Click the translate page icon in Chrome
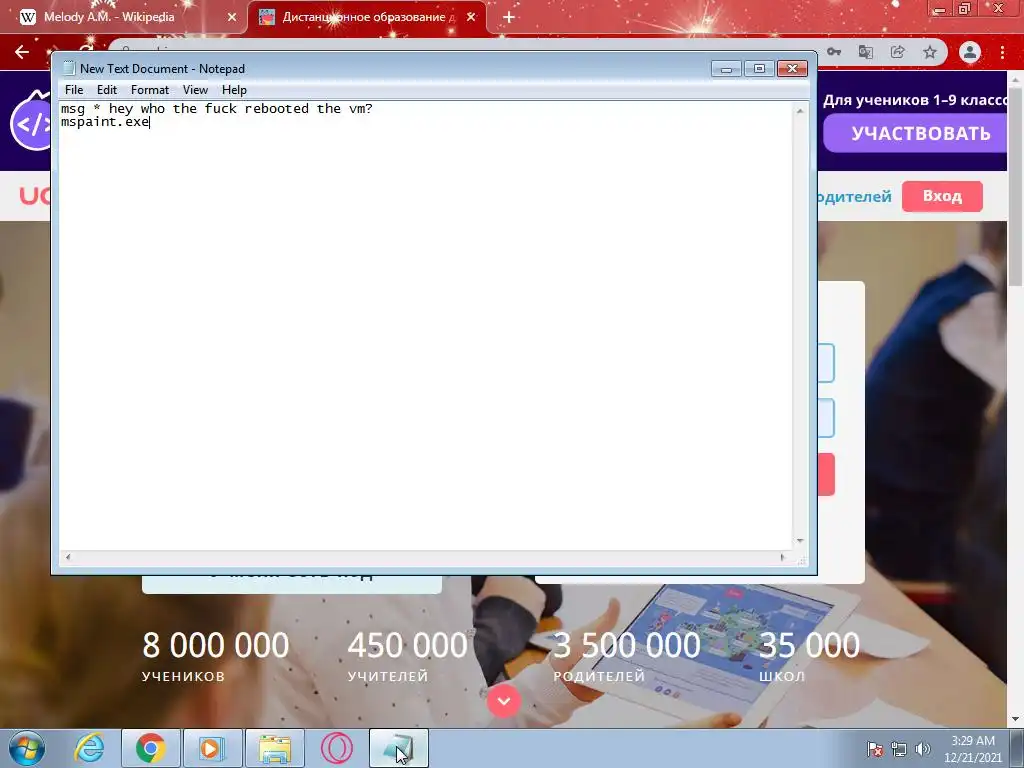Image resolution: width=1024 pixels, height=768 pixels. point(866,52)
